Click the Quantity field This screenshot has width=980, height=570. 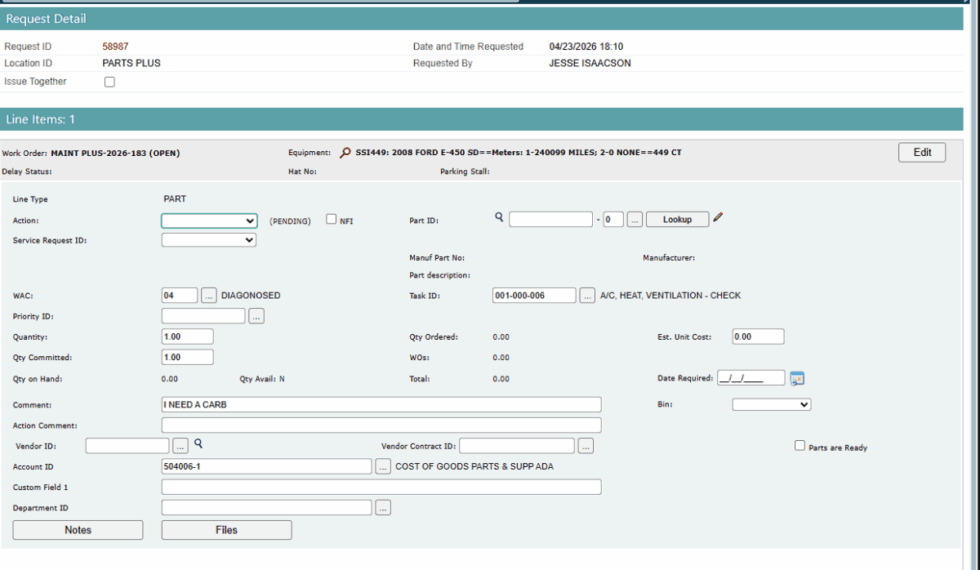(187, 337)
